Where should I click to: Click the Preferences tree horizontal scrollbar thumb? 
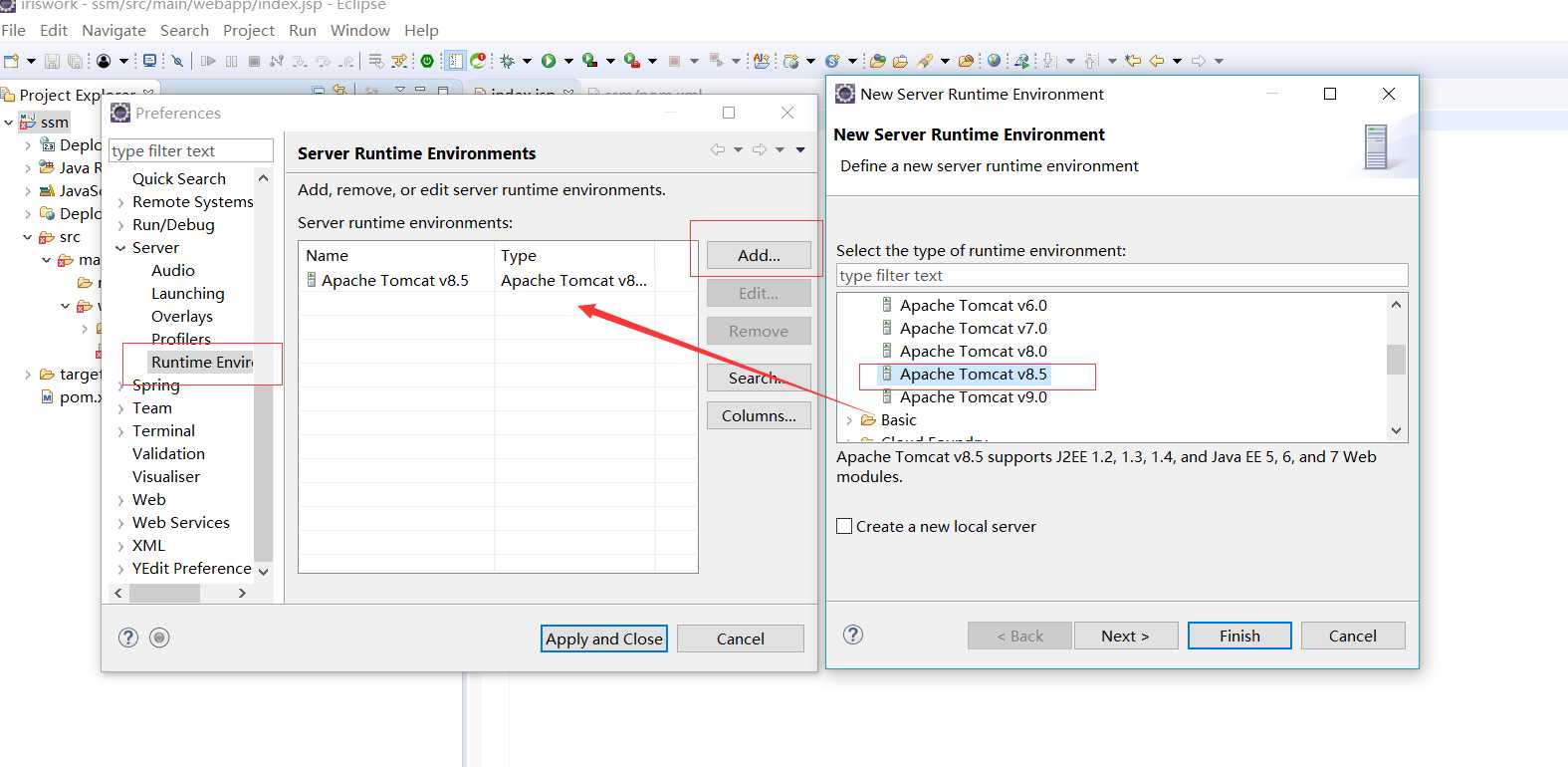(164, 593)
